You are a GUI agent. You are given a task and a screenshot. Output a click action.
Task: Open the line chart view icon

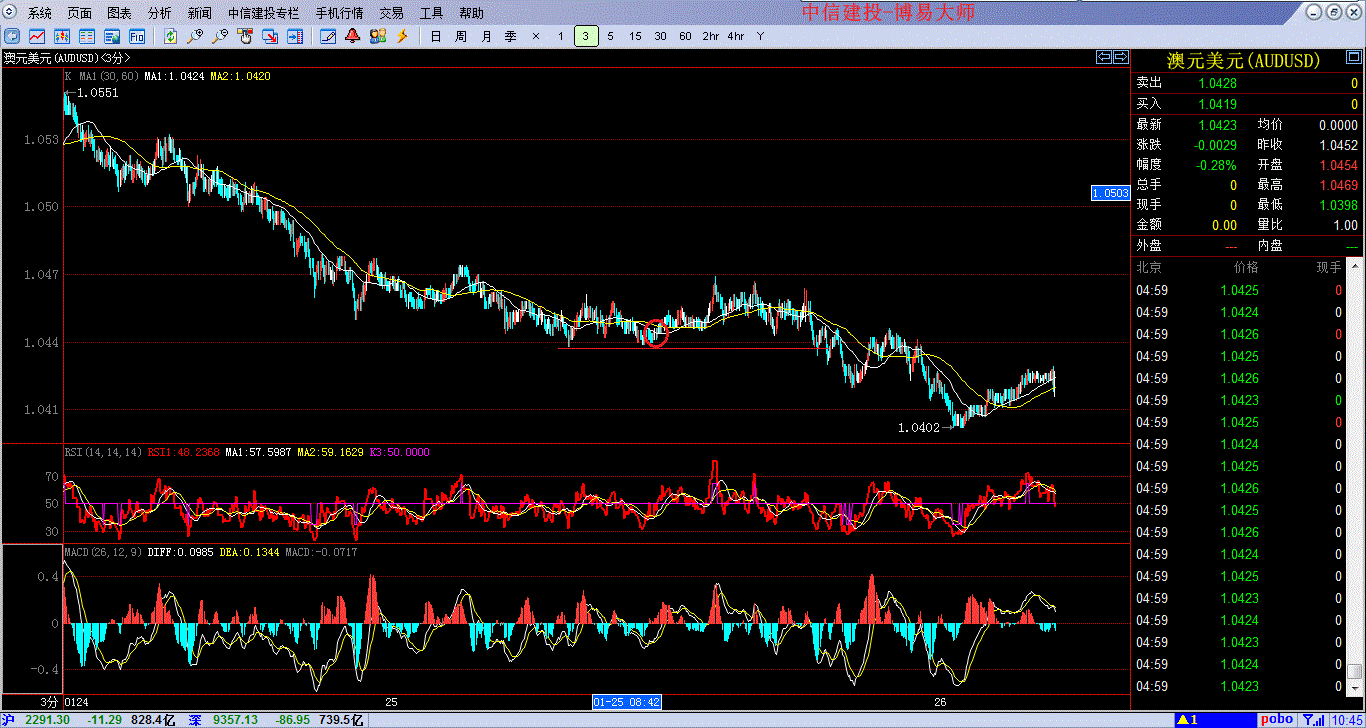click(37, 36)
